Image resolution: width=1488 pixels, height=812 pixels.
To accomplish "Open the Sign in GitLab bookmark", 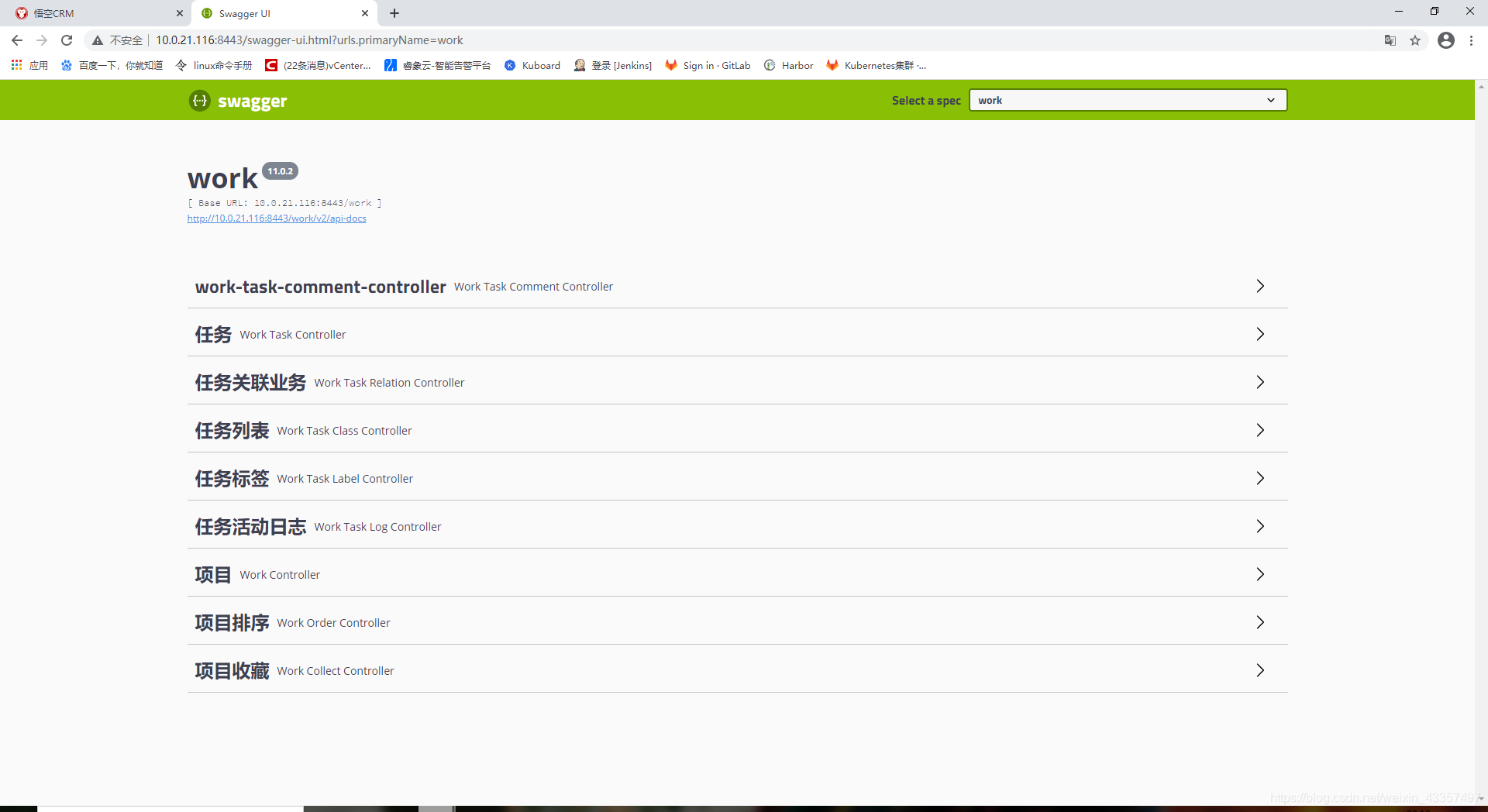I will (x=708, y=65).
